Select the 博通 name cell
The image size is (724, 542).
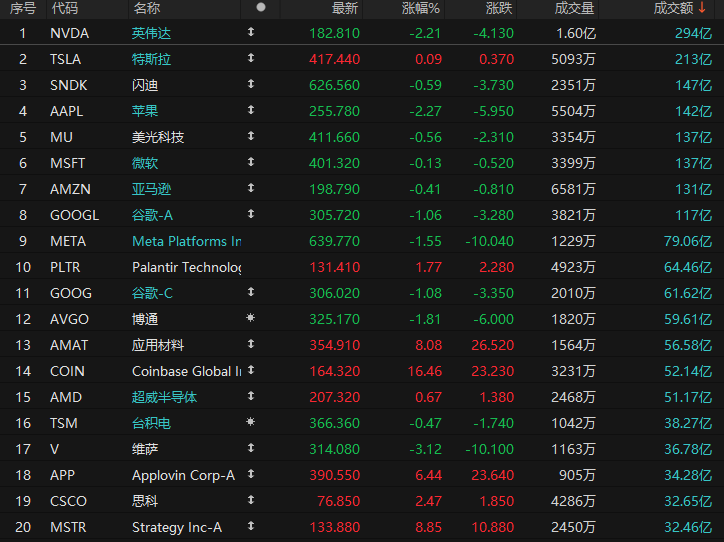pos(145,319)
